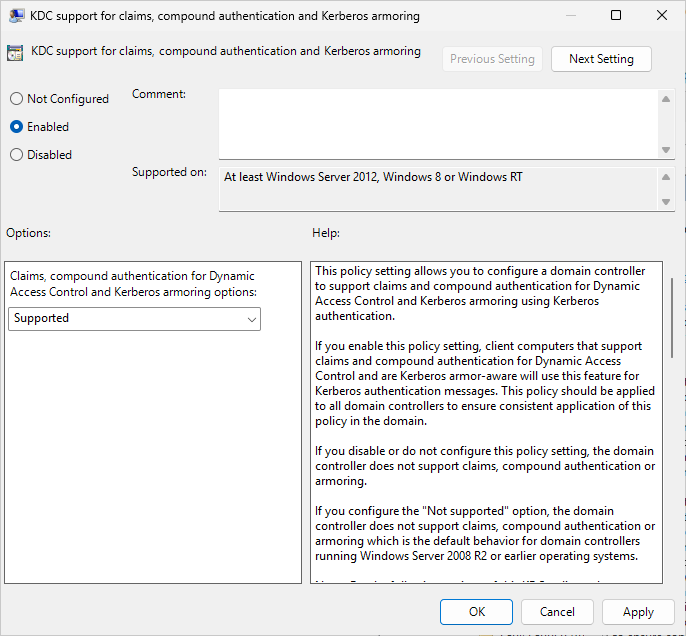Screen dimensions: 686x636
Task: Click the 'If you configure the "Not supported"' paragraph
Action: [x=485, y=533]
